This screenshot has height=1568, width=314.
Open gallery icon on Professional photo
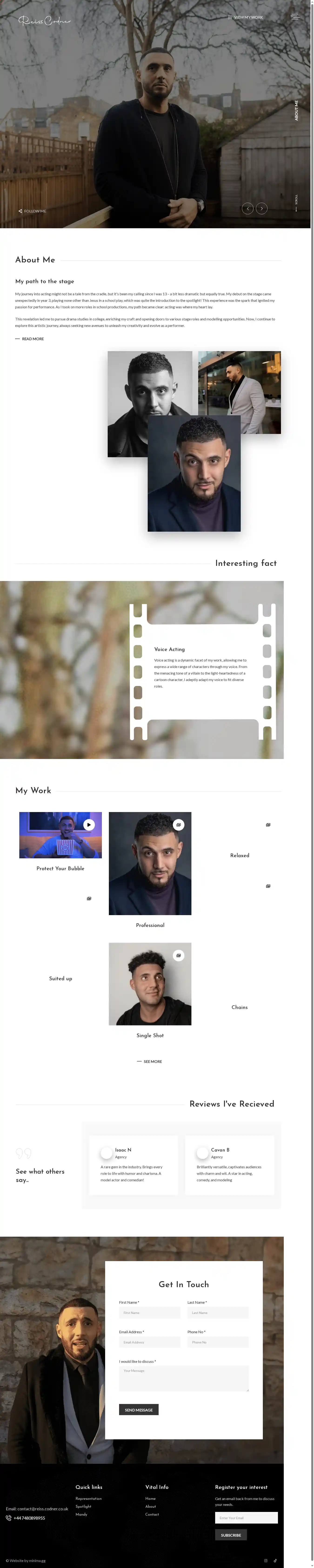coord(178,825)
